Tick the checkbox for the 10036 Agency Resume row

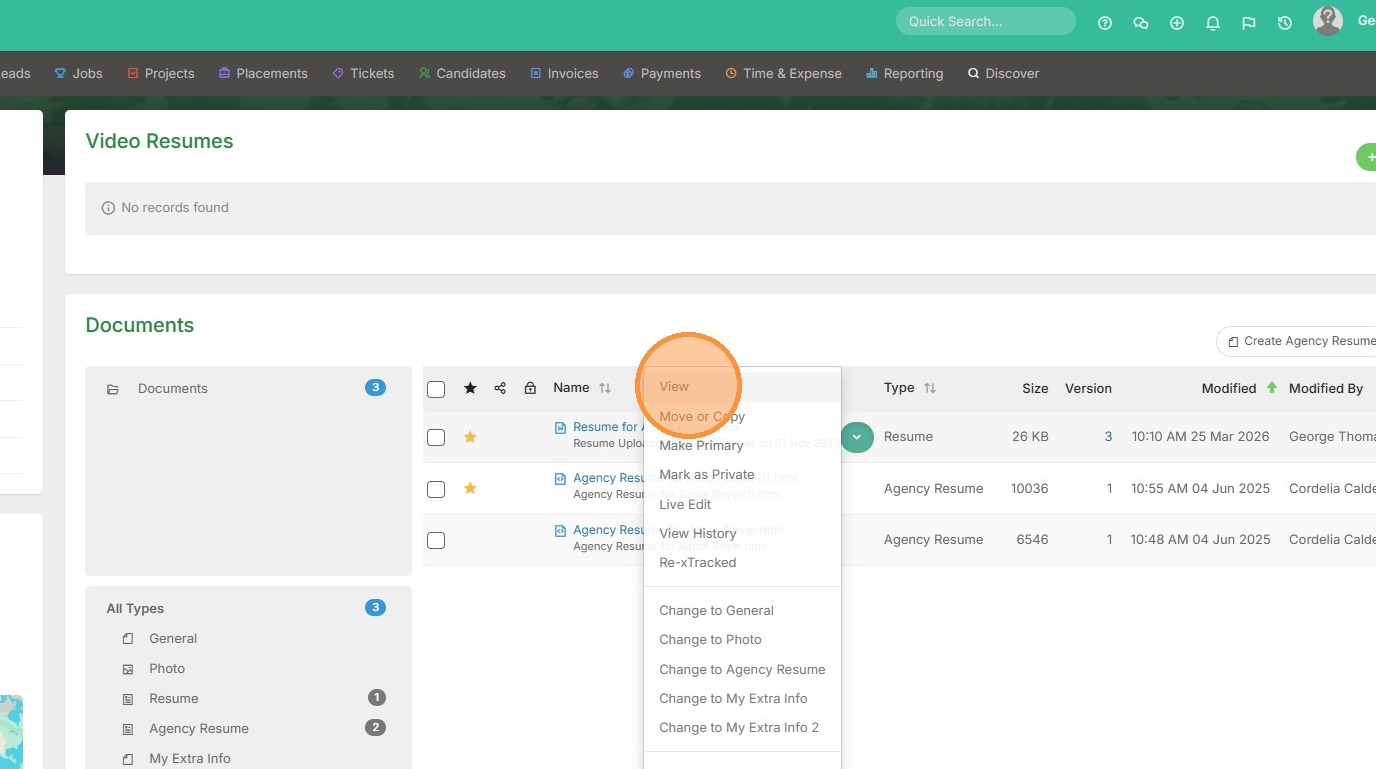(436, 489)
